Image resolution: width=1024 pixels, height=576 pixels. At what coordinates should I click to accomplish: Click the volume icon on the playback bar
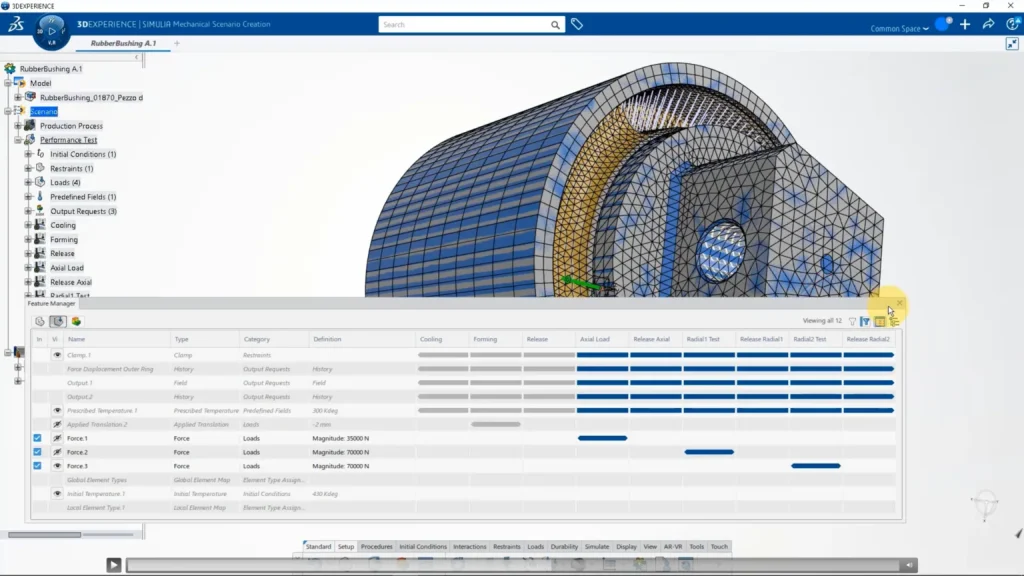908,565
